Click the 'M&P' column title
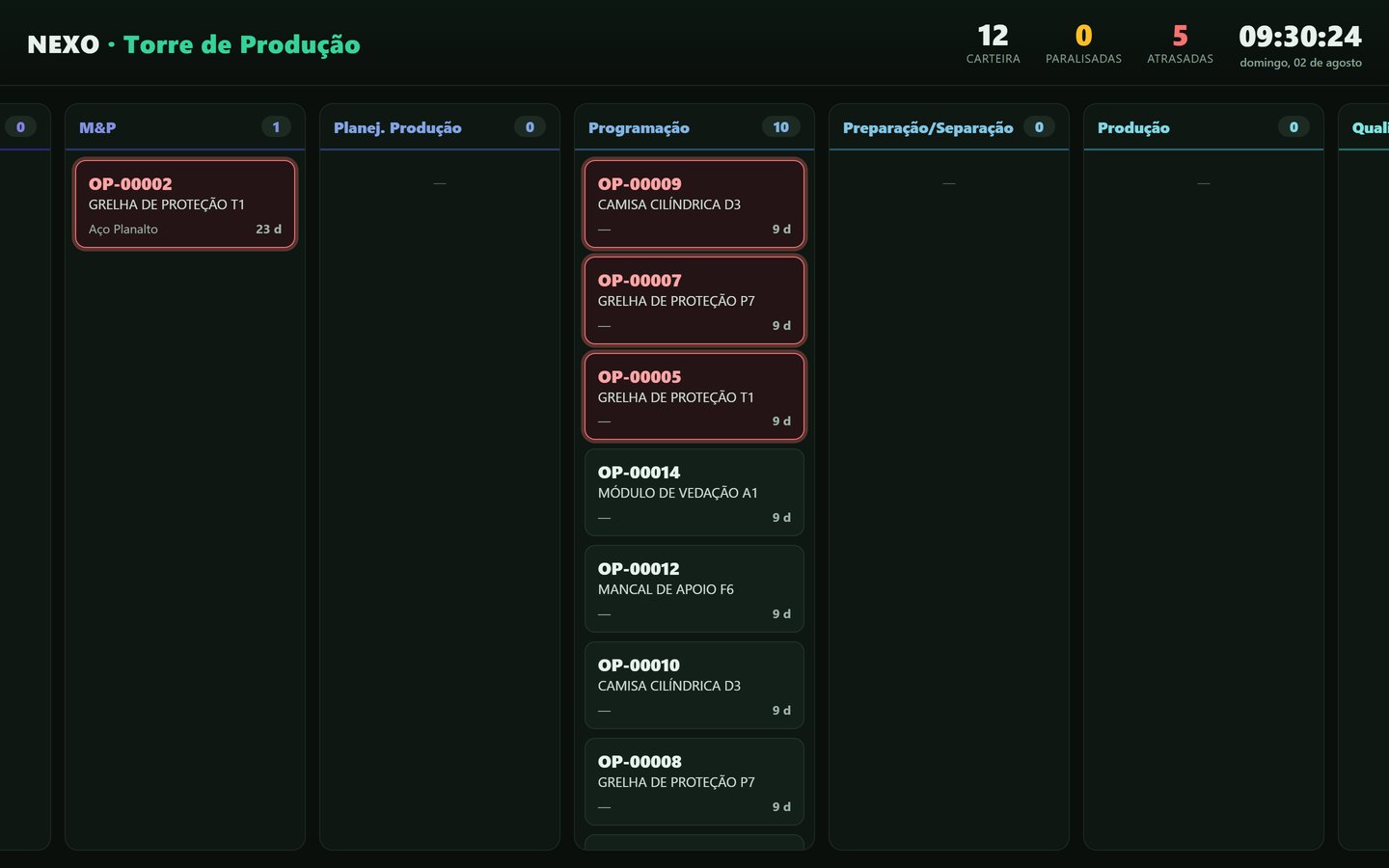The width and height of the screenshot is (1389, 868). tap(97, 127)
